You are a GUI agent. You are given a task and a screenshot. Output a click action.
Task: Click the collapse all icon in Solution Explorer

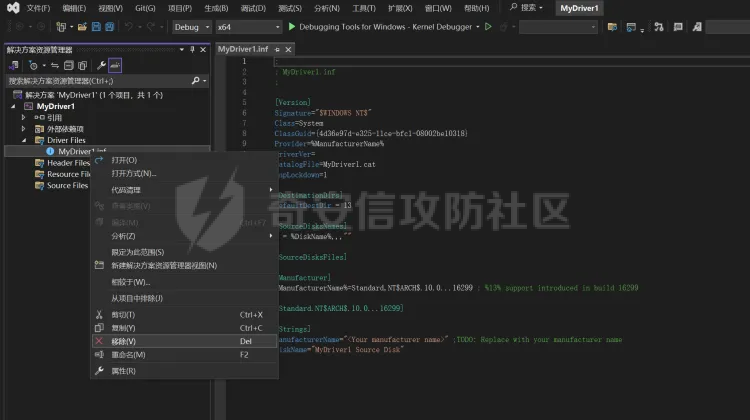tap(68, 65)
